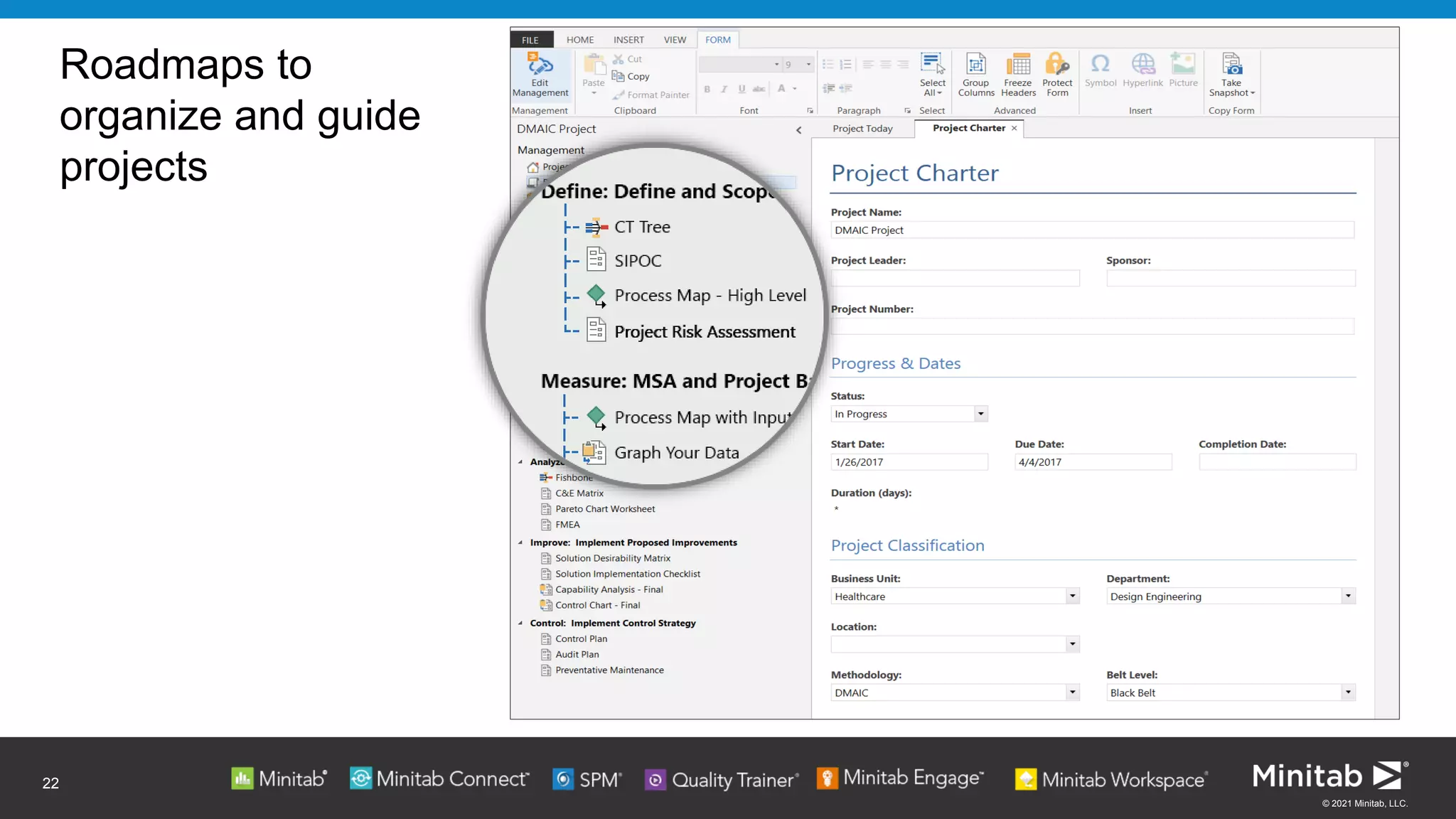Toggle Strikethrough formatting button
The image size is (1456, 819).
point(759,89)
